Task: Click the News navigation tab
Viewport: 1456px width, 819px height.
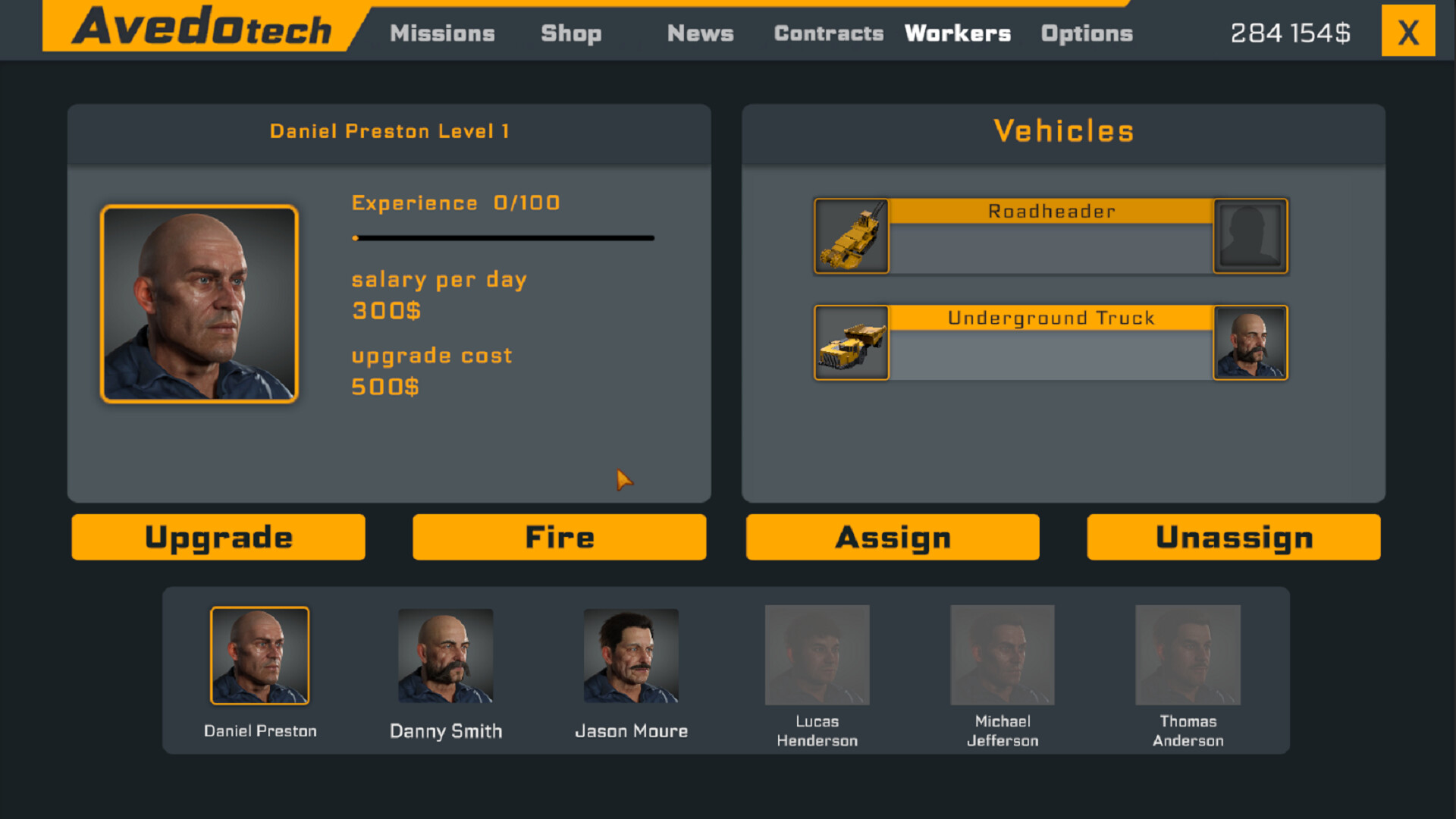Action: [x=699, y=34]
